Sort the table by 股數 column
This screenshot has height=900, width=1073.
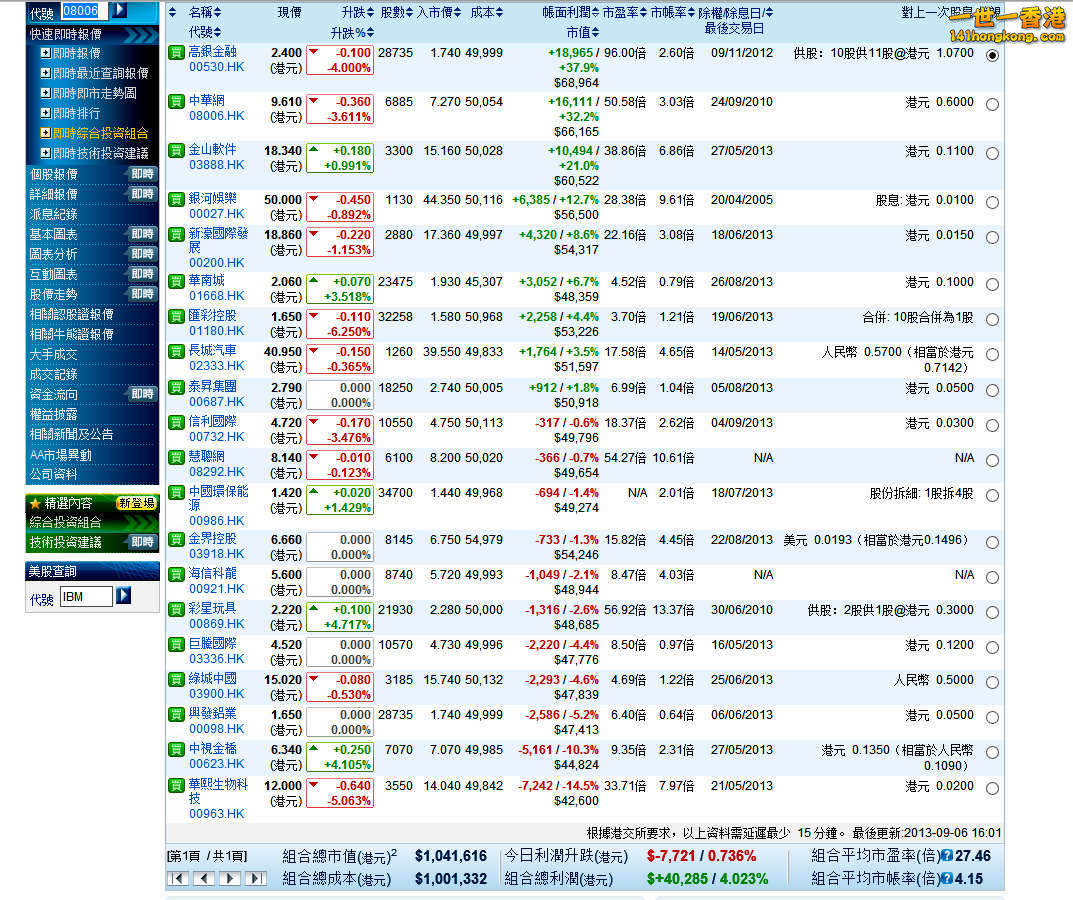(397, 12)
